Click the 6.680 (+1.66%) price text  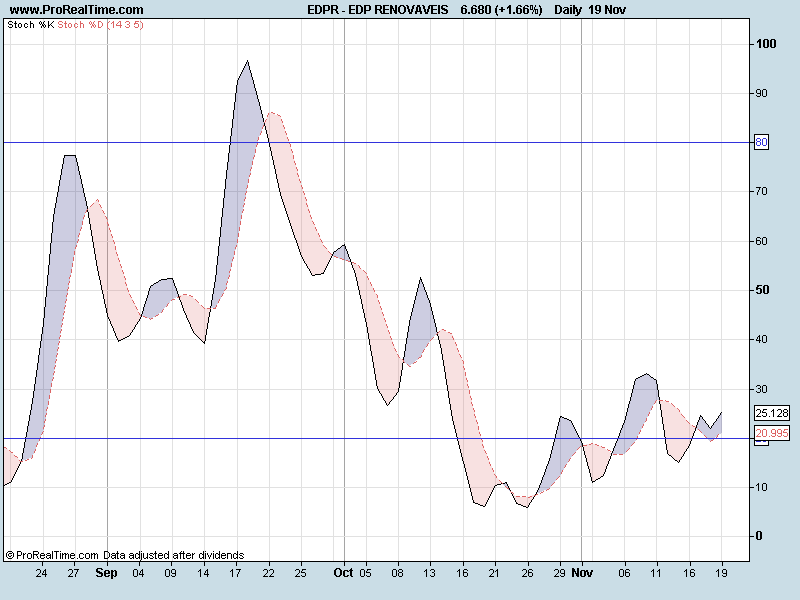(x=501, y=10)
